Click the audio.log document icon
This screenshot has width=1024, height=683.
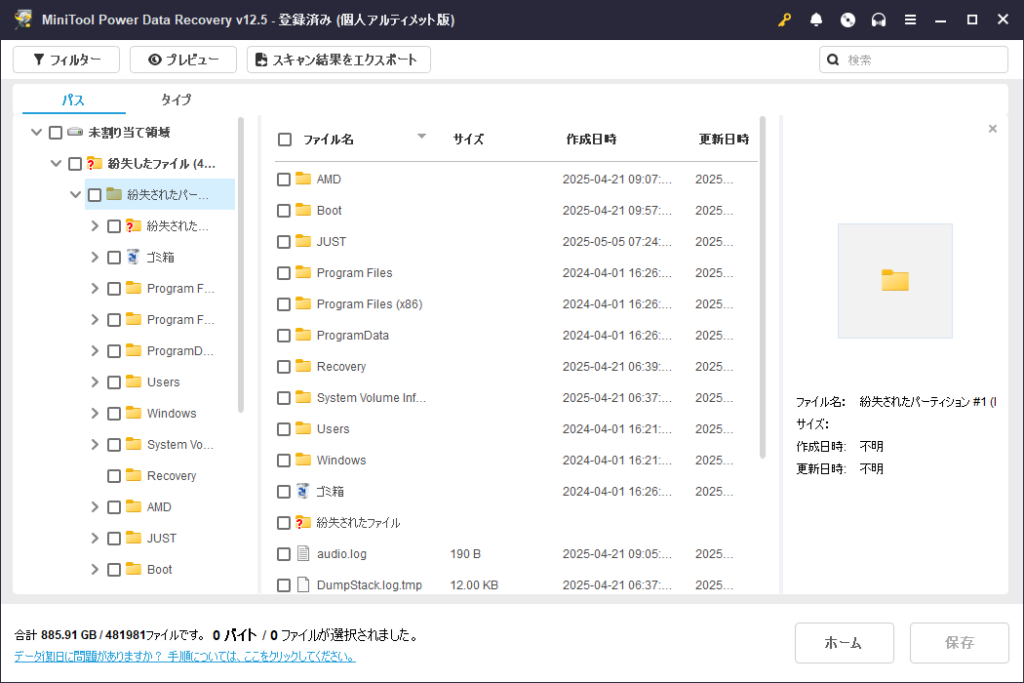coord(303,554)
